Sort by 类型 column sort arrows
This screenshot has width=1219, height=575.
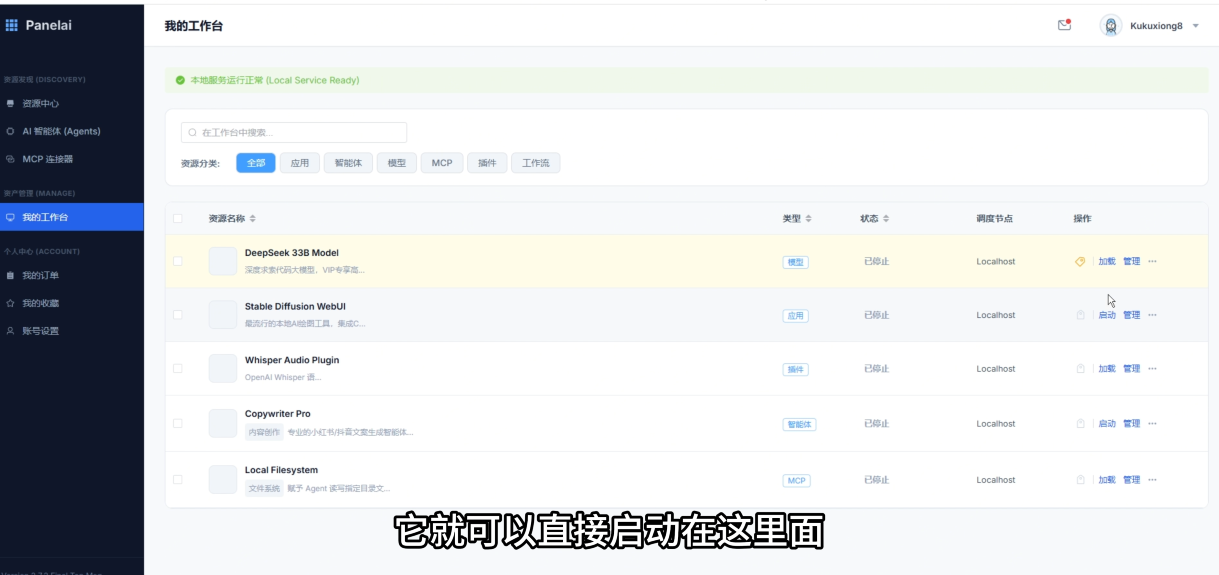pos(808,218)
